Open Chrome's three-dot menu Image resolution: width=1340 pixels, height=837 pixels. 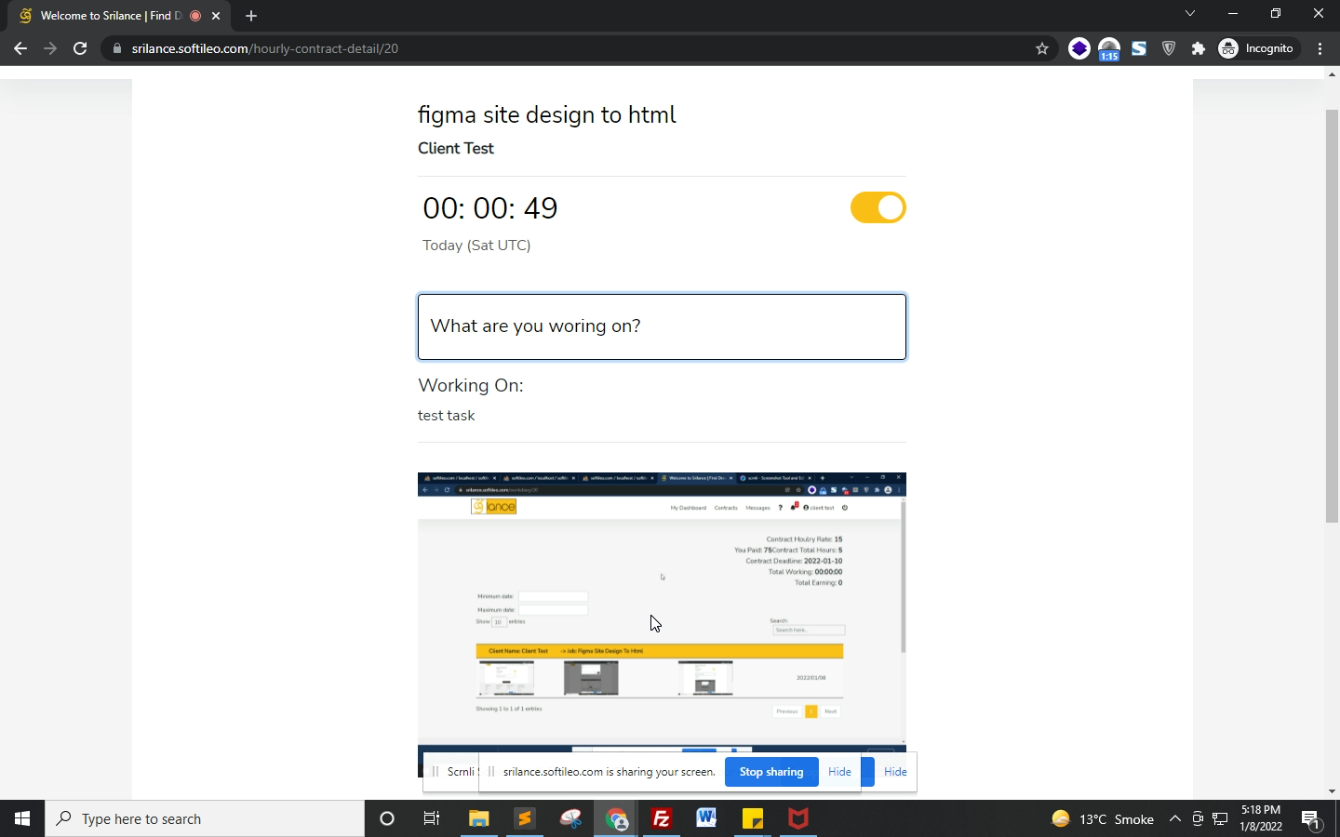(x=1320, y=48)
